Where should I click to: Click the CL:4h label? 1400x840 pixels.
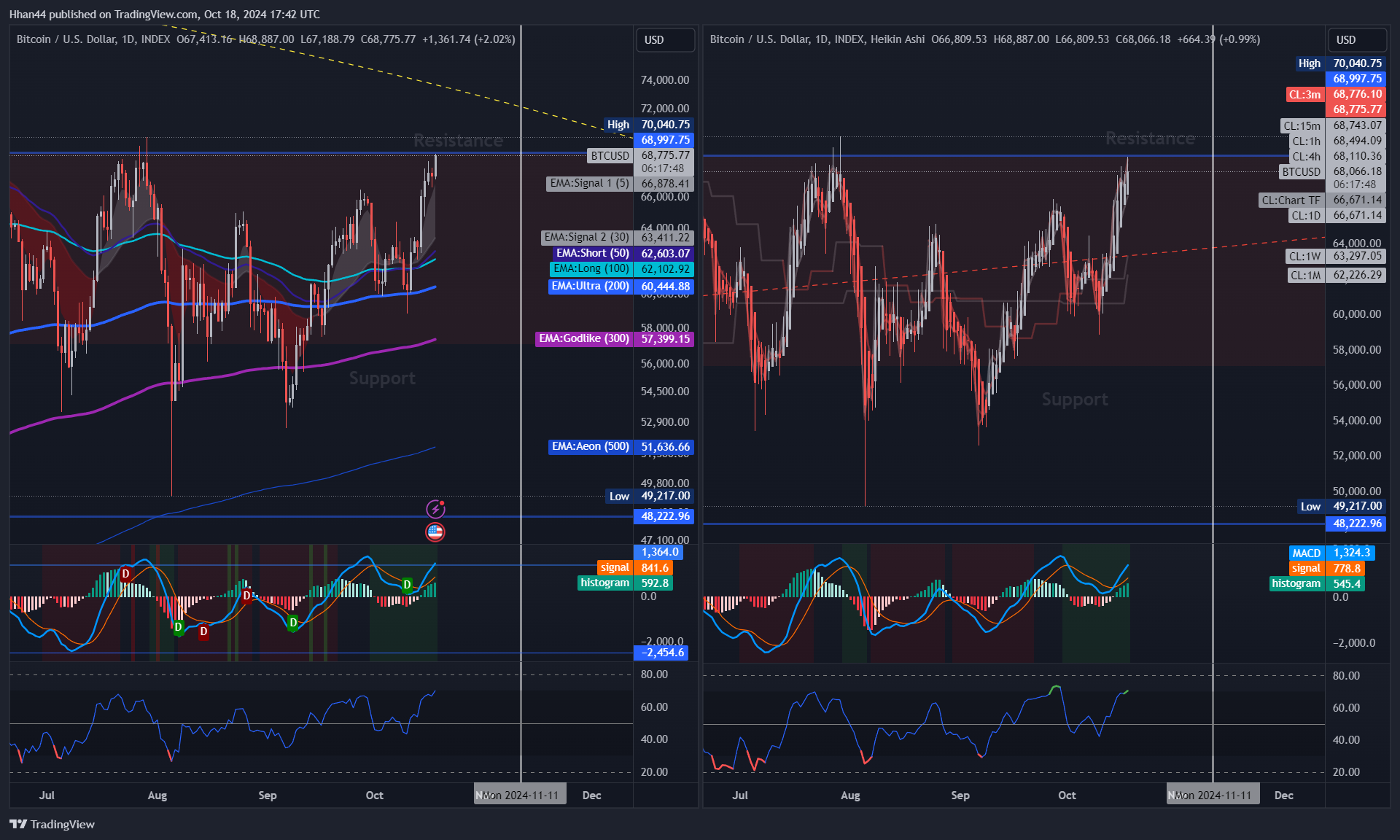point(1337,157)
